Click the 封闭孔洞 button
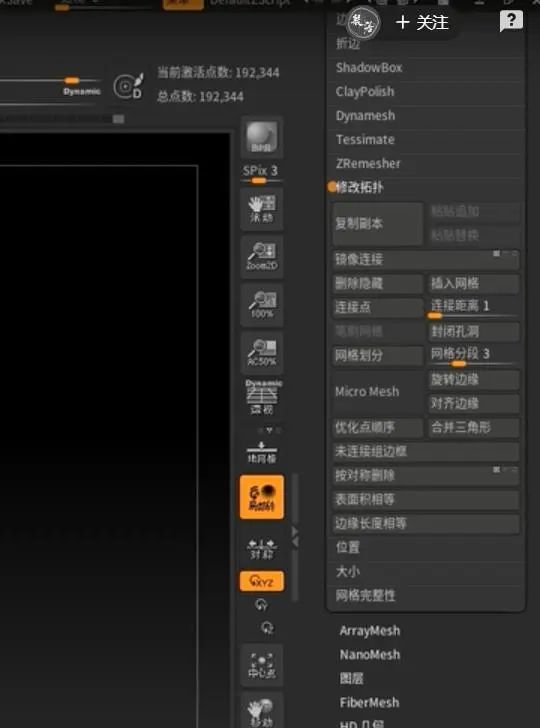The width and height of the screenshot is (540, 728). [x=474, y=332]
